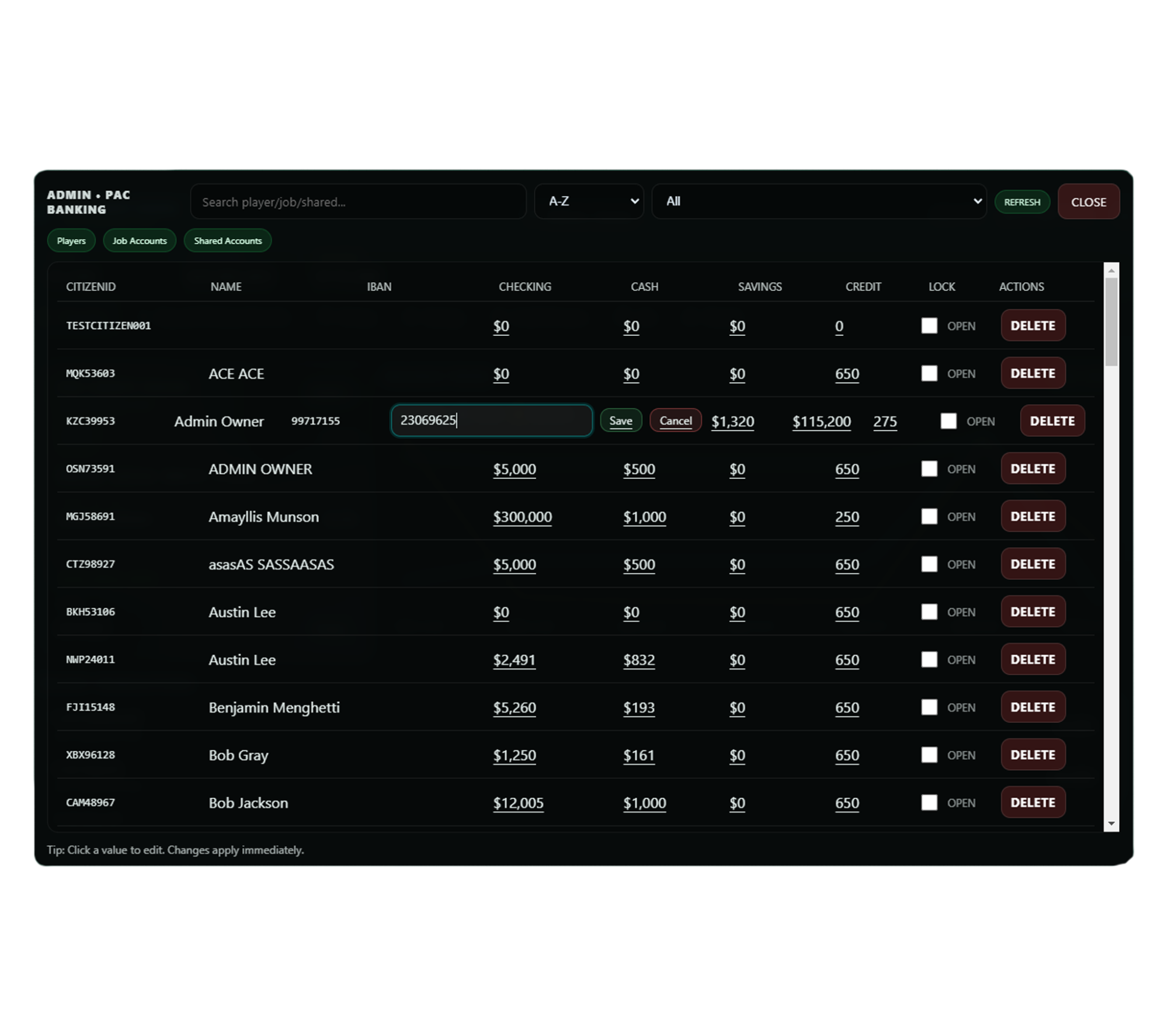Toggle lock checkbox for BKH53106 Austin Lee
This screenshot has width=1168, height=1036.
[929, 612]
